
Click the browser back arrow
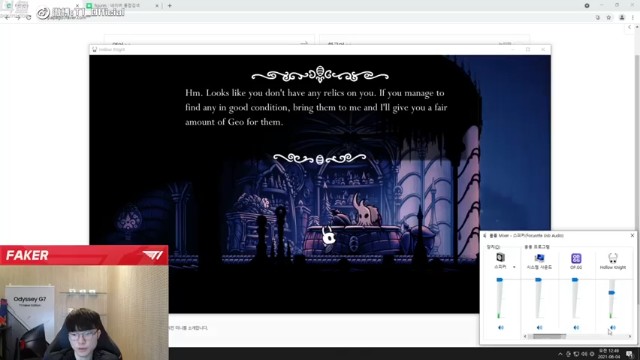pyautogui.click(x=7, y=18)
